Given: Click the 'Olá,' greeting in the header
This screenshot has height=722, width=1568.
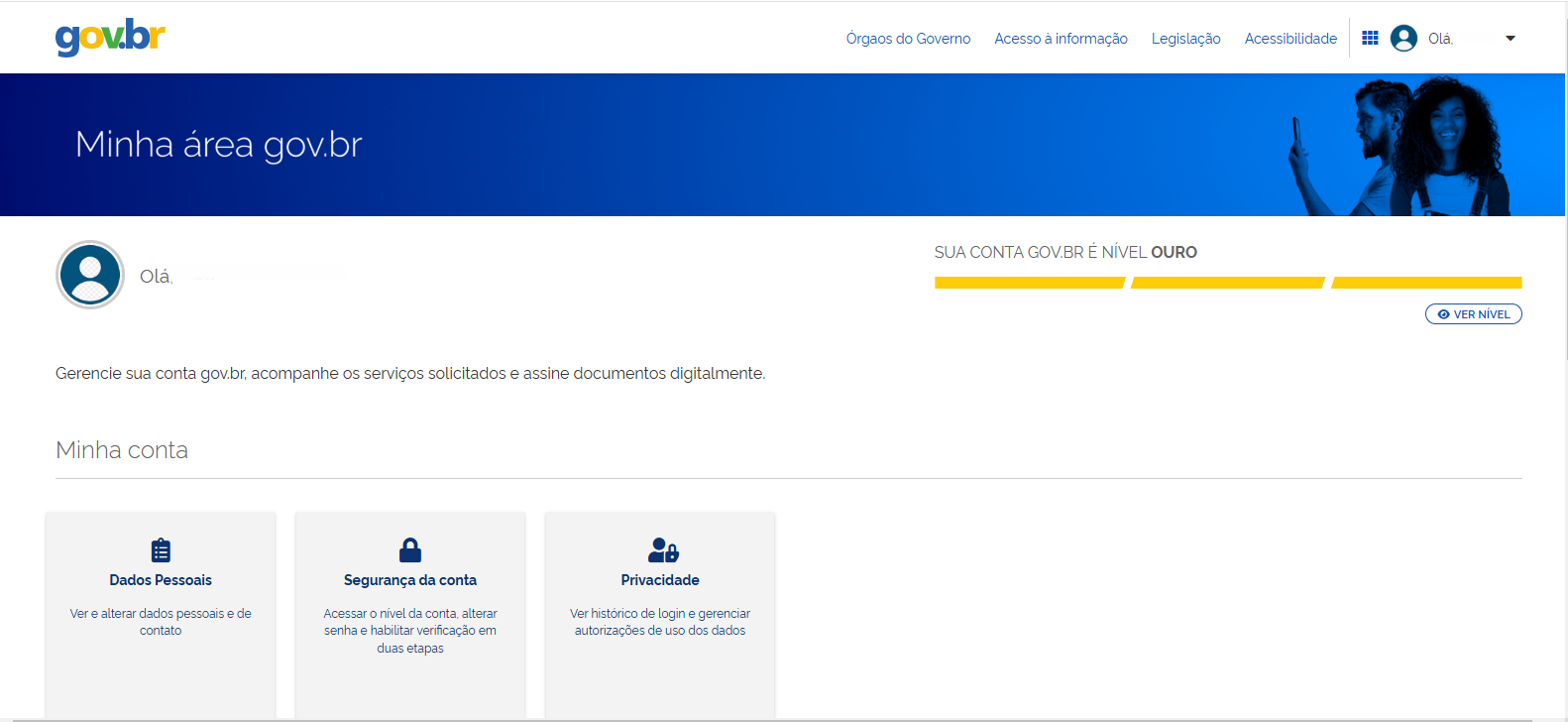Looking at the screenshot, I should point(1440,39).
